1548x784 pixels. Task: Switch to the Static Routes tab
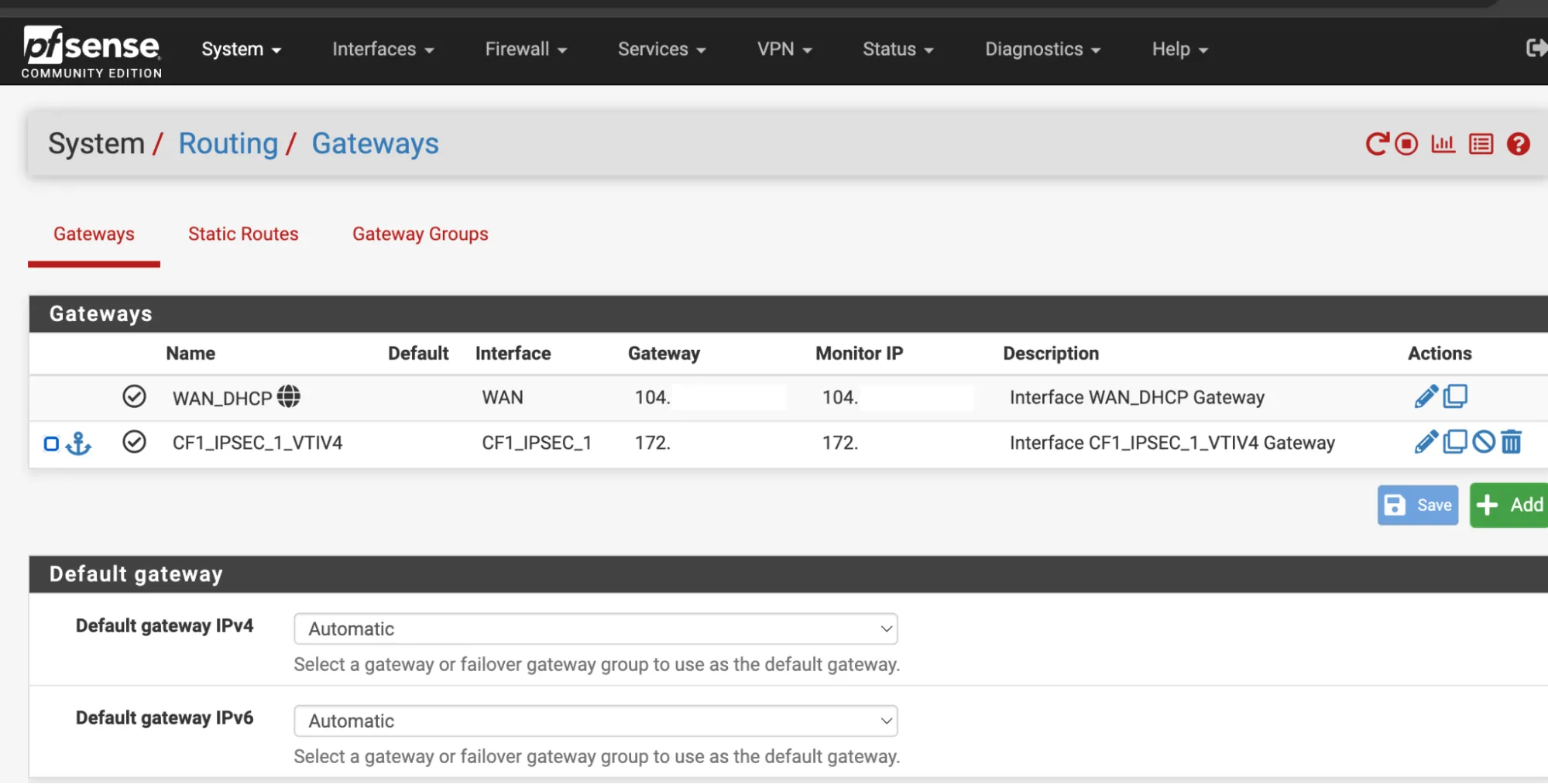point(243,234)
